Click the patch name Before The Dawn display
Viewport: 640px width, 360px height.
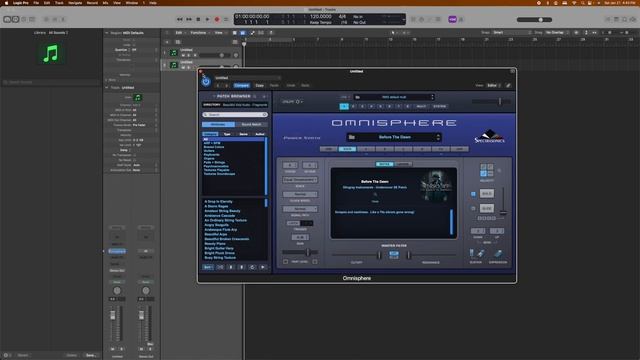pyautogui.click(x=394, y=137)
